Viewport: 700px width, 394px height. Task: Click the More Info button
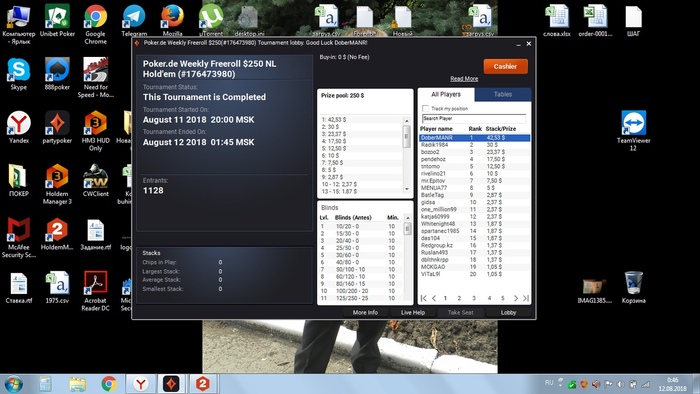coord(365,313)
